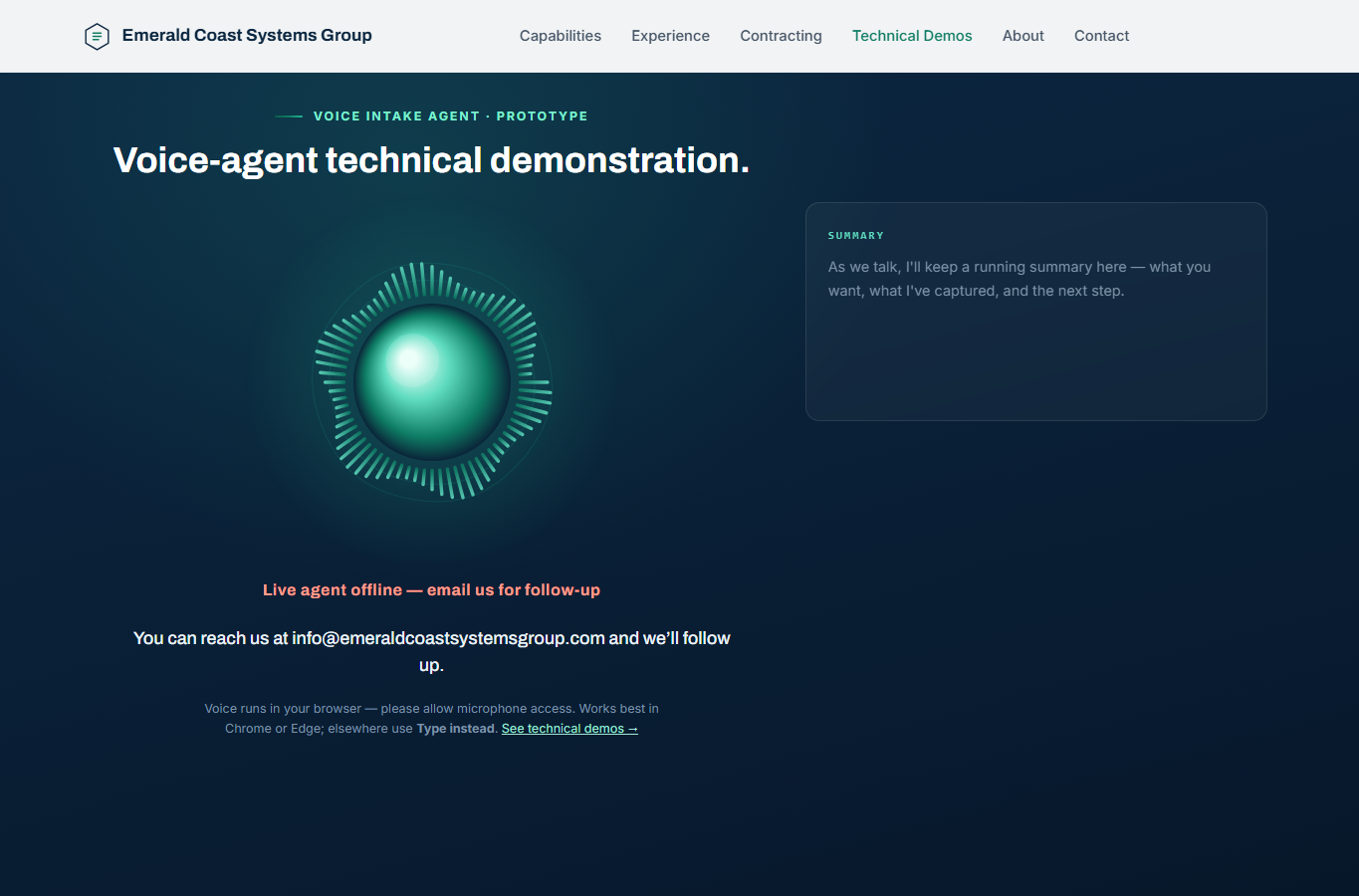Screen dimensions: 1359x896
Task: Follow the See technical demos link
Action: coord(569,729)
